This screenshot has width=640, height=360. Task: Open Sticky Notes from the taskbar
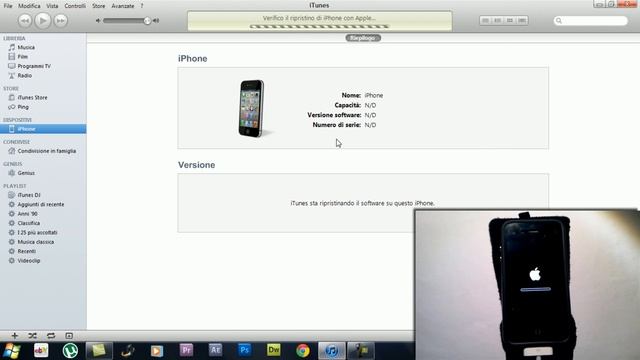coord(99,351)
